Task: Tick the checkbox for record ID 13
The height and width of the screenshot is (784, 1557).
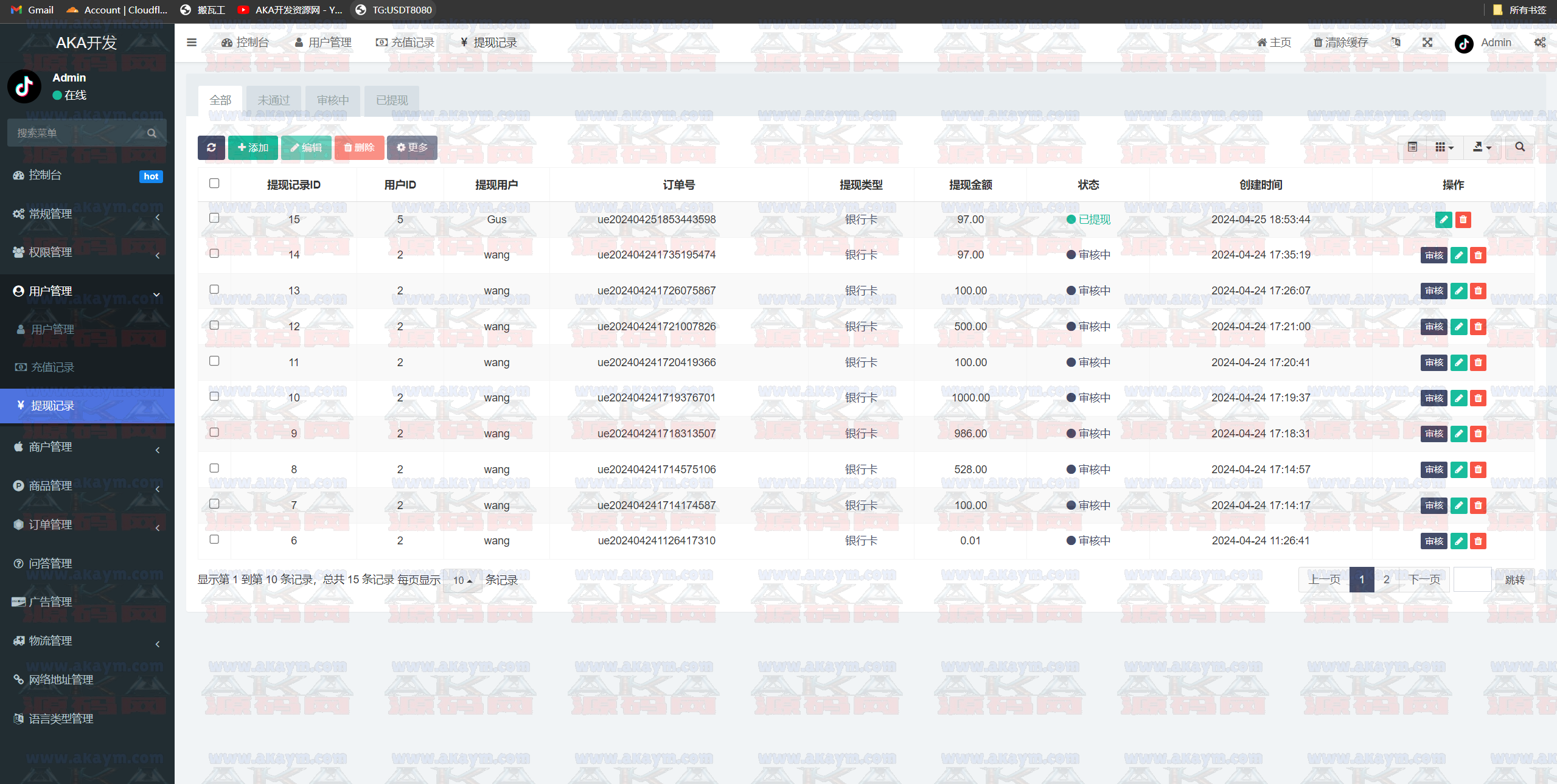Action: 214,290
